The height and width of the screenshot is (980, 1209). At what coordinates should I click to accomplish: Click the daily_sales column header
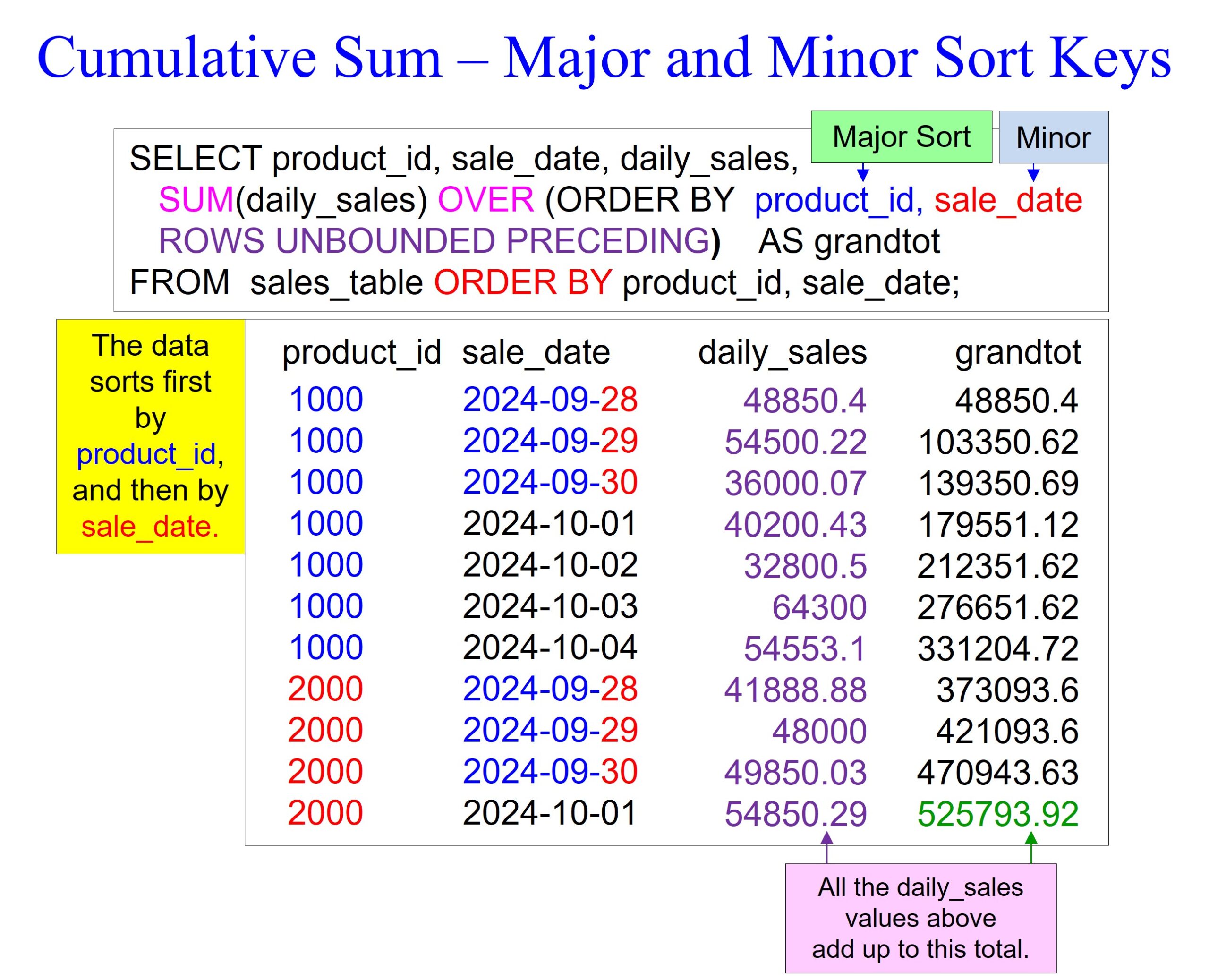pos(782,352)
